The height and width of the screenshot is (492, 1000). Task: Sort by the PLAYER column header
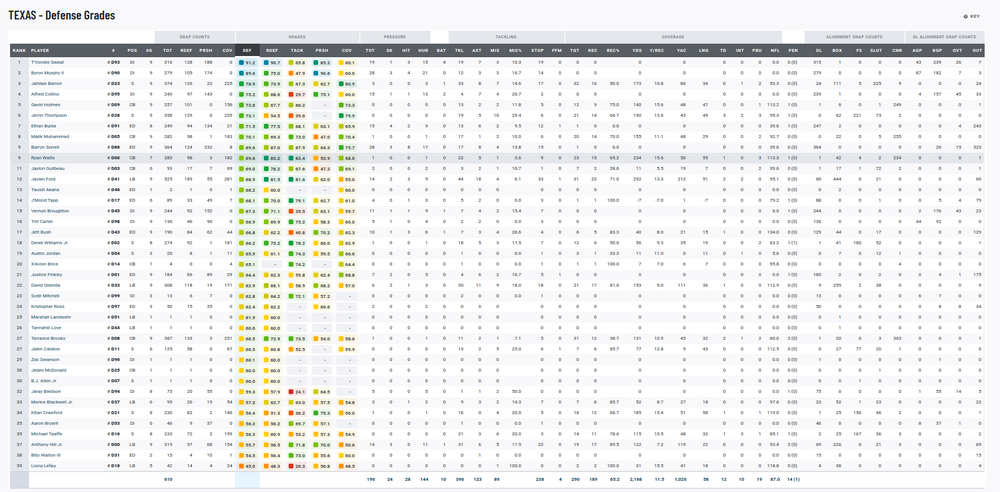coord(40,48)
